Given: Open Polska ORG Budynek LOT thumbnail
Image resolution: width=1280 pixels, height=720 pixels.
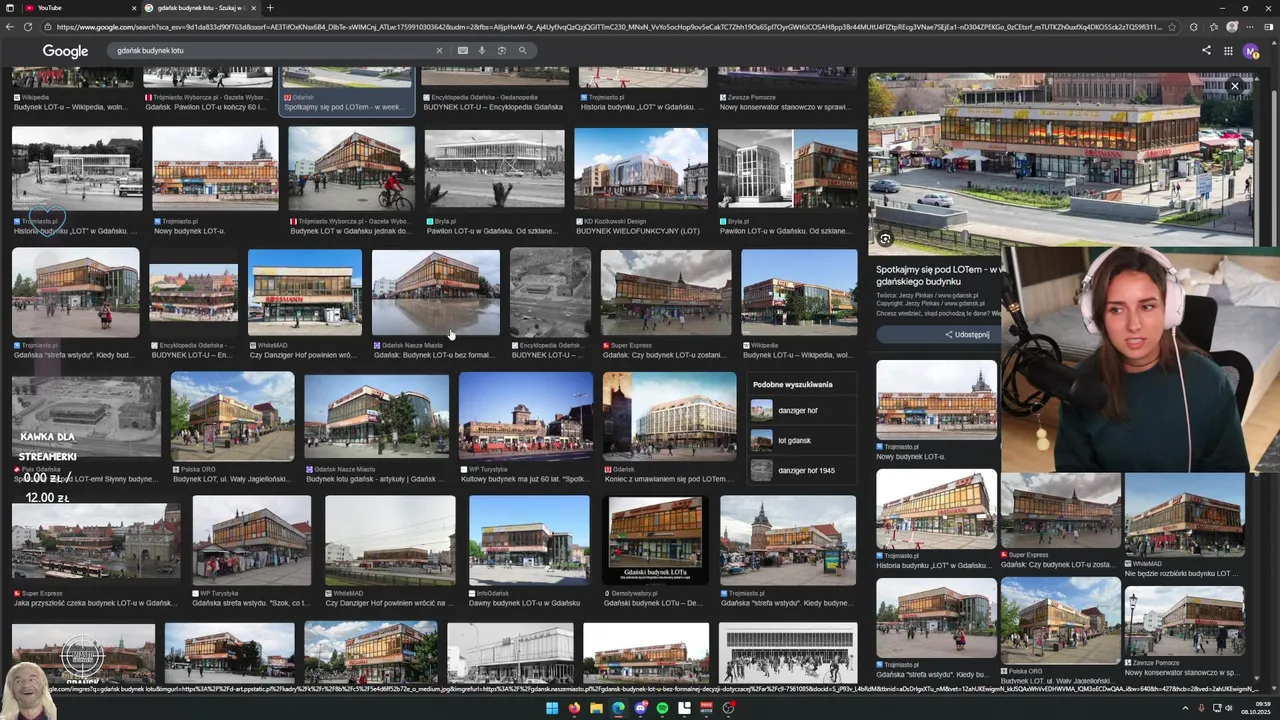Looking at the screenshot, I should (233, 416).
